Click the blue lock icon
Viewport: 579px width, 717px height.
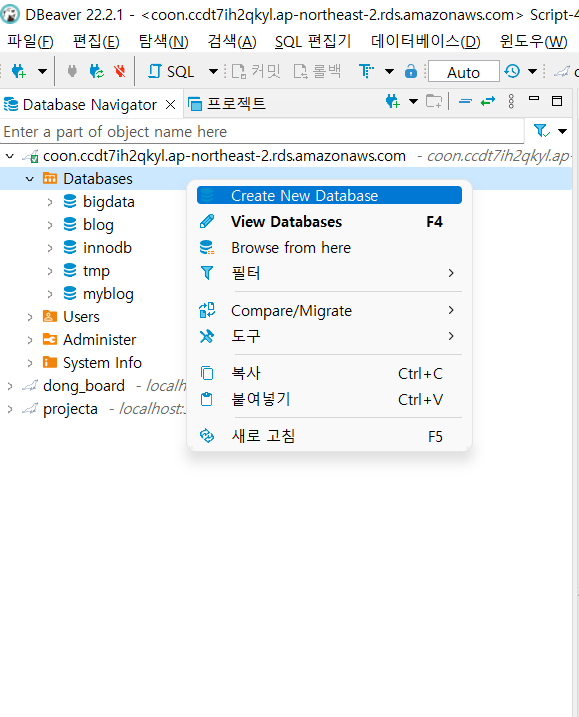tap(411, 71)
